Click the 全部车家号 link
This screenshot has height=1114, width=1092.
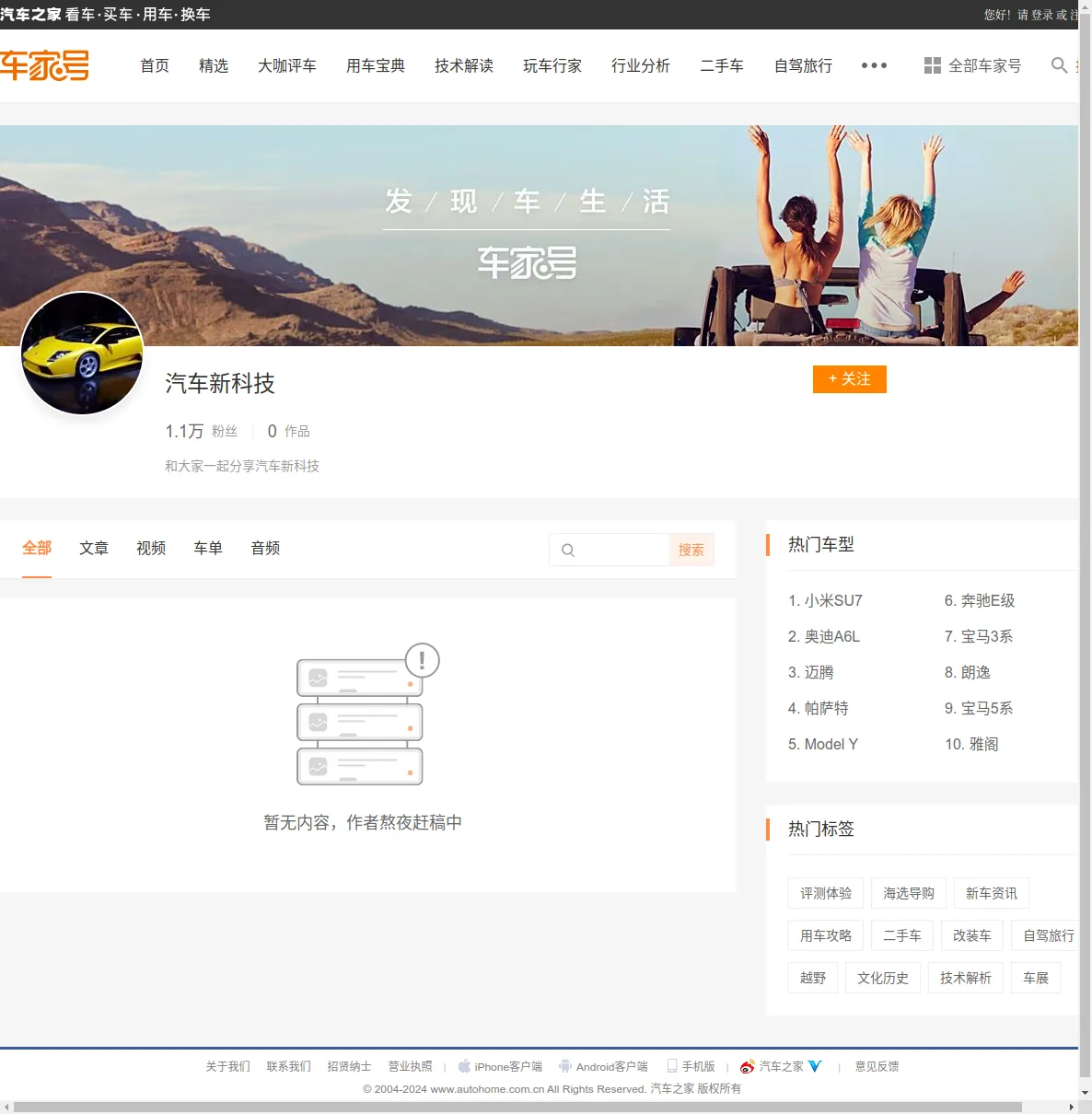[x=984, y=65]
